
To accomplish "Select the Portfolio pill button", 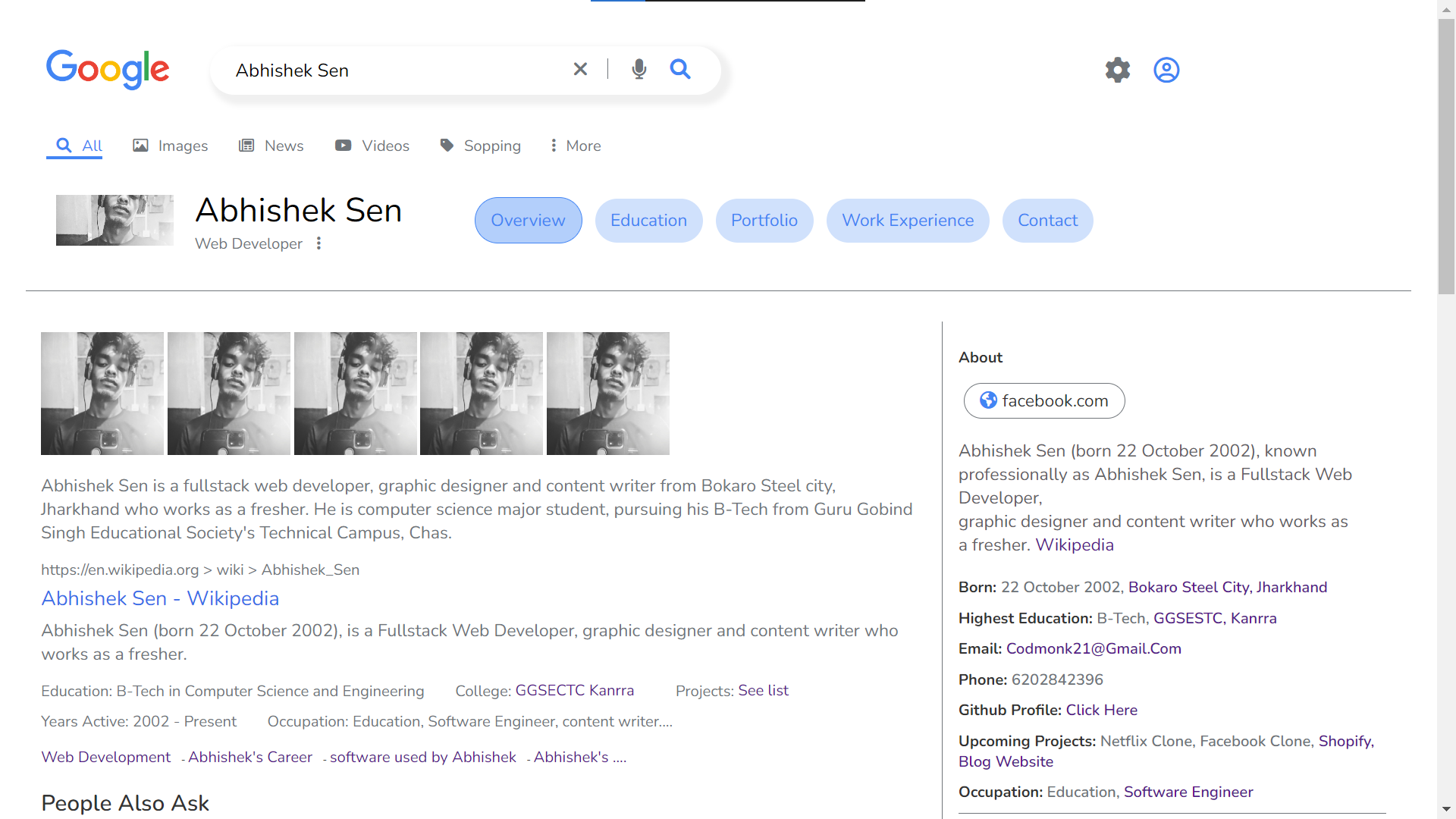I will 764,221.
